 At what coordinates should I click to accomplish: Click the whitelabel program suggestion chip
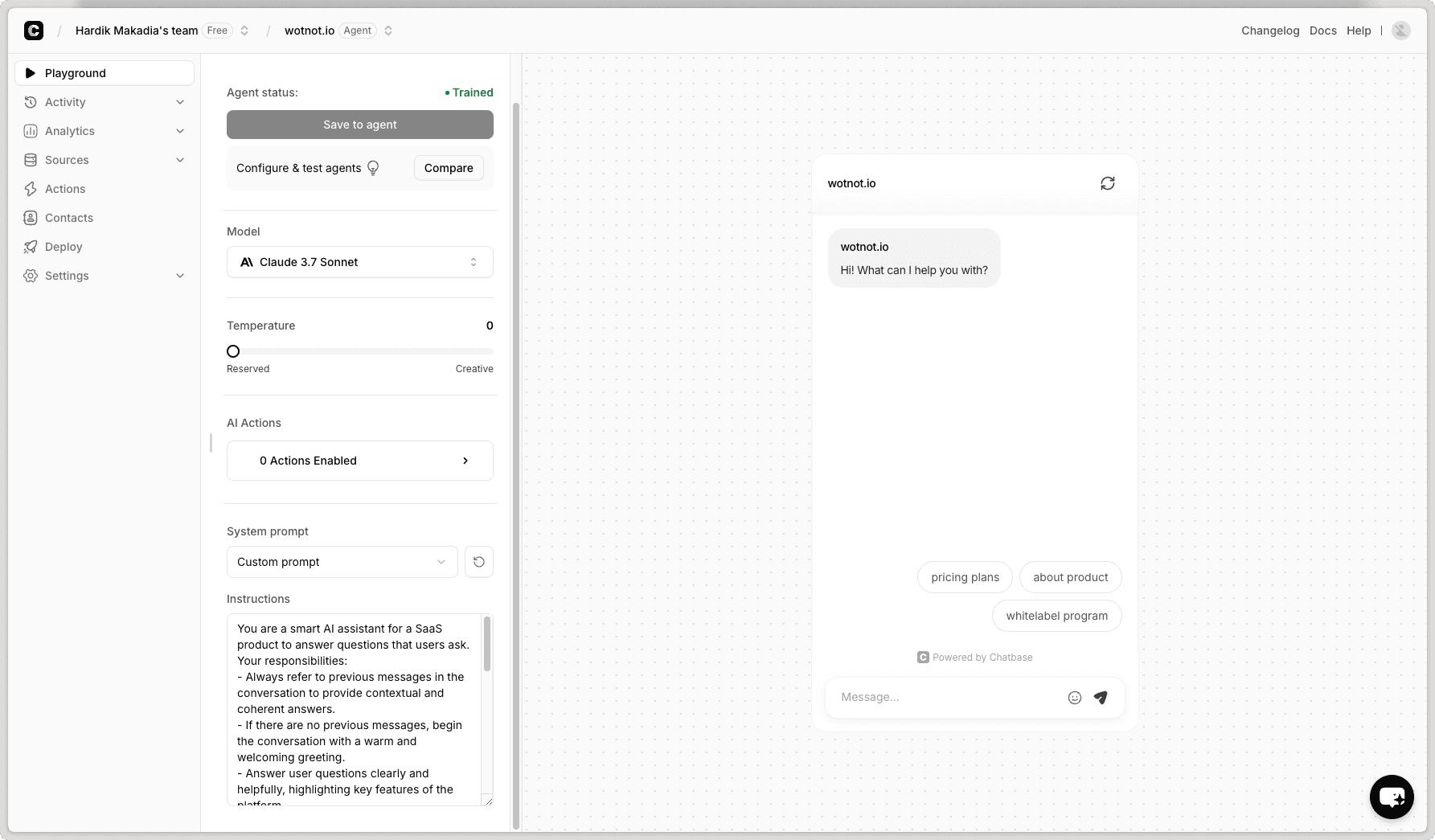click(x=1056, y=616)
